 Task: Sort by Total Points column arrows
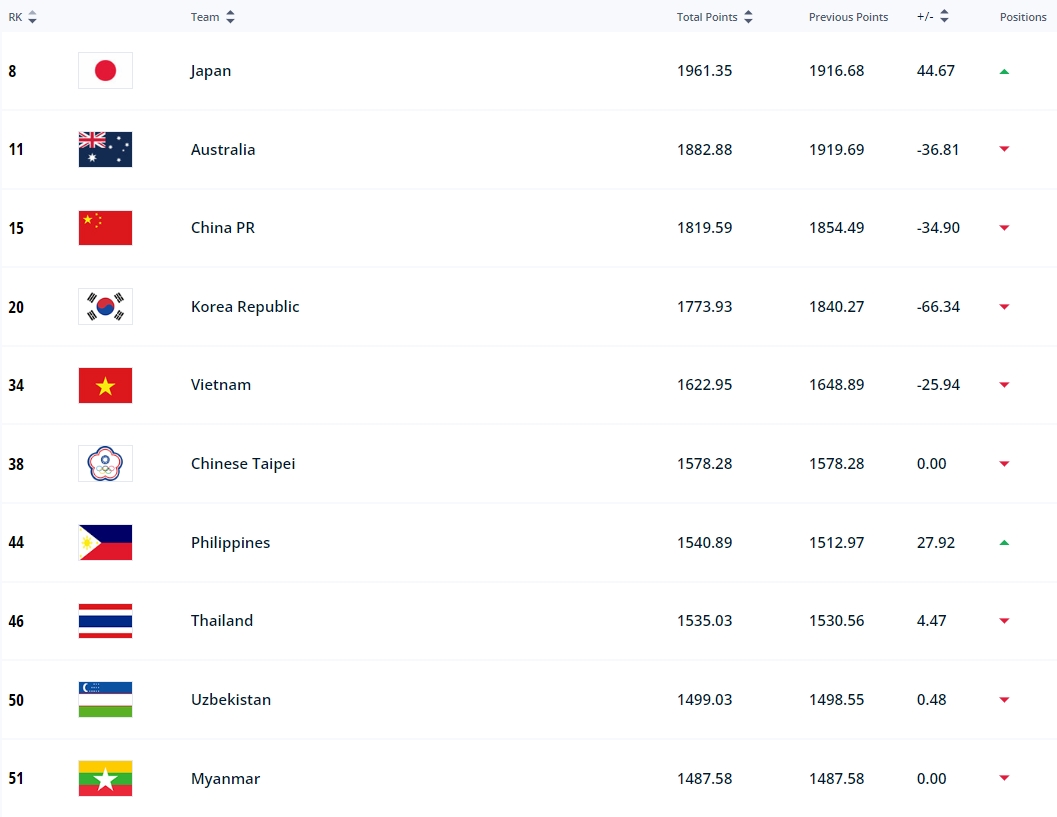point(748,17)
